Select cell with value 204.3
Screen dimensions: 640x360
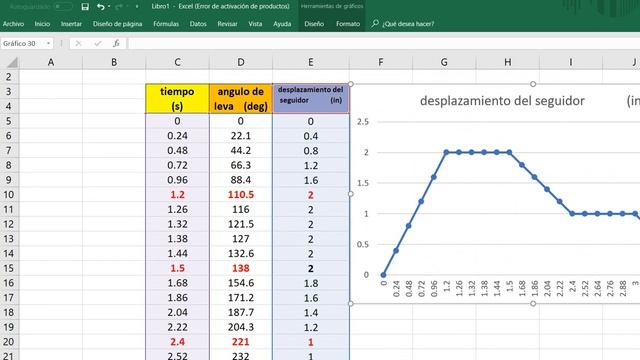coord(241,327)
